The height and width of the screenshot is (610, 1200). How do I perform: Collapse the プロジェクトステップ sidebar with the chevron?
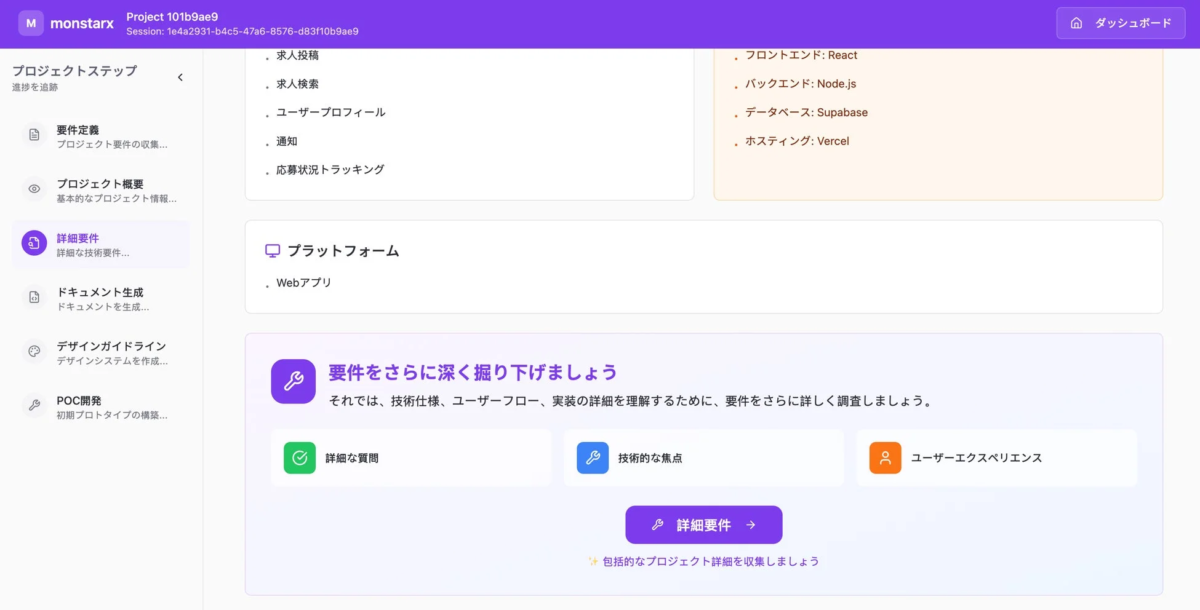(x=181, y=76)
